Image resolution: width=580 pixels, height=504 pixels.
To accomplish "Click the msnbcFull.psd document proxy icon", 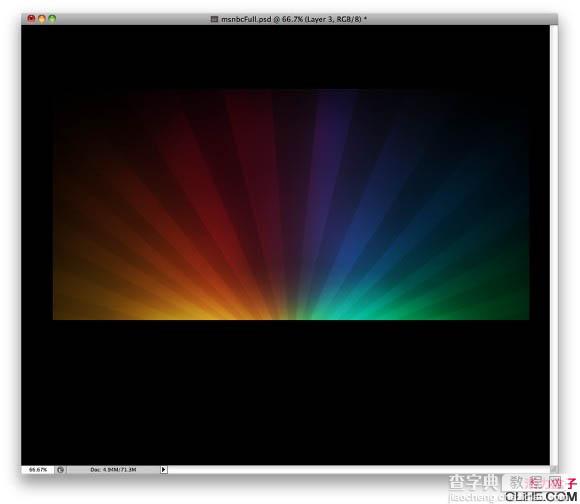I will coord(214,19).
